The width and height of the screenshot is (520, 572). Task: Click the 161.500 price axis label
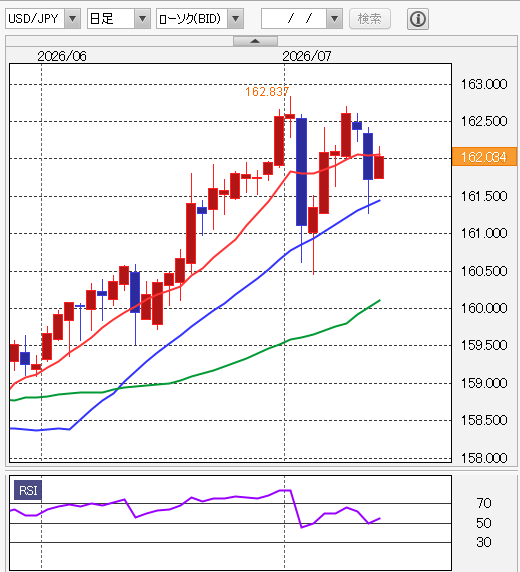pyautogui.click(x=484, y=196)
